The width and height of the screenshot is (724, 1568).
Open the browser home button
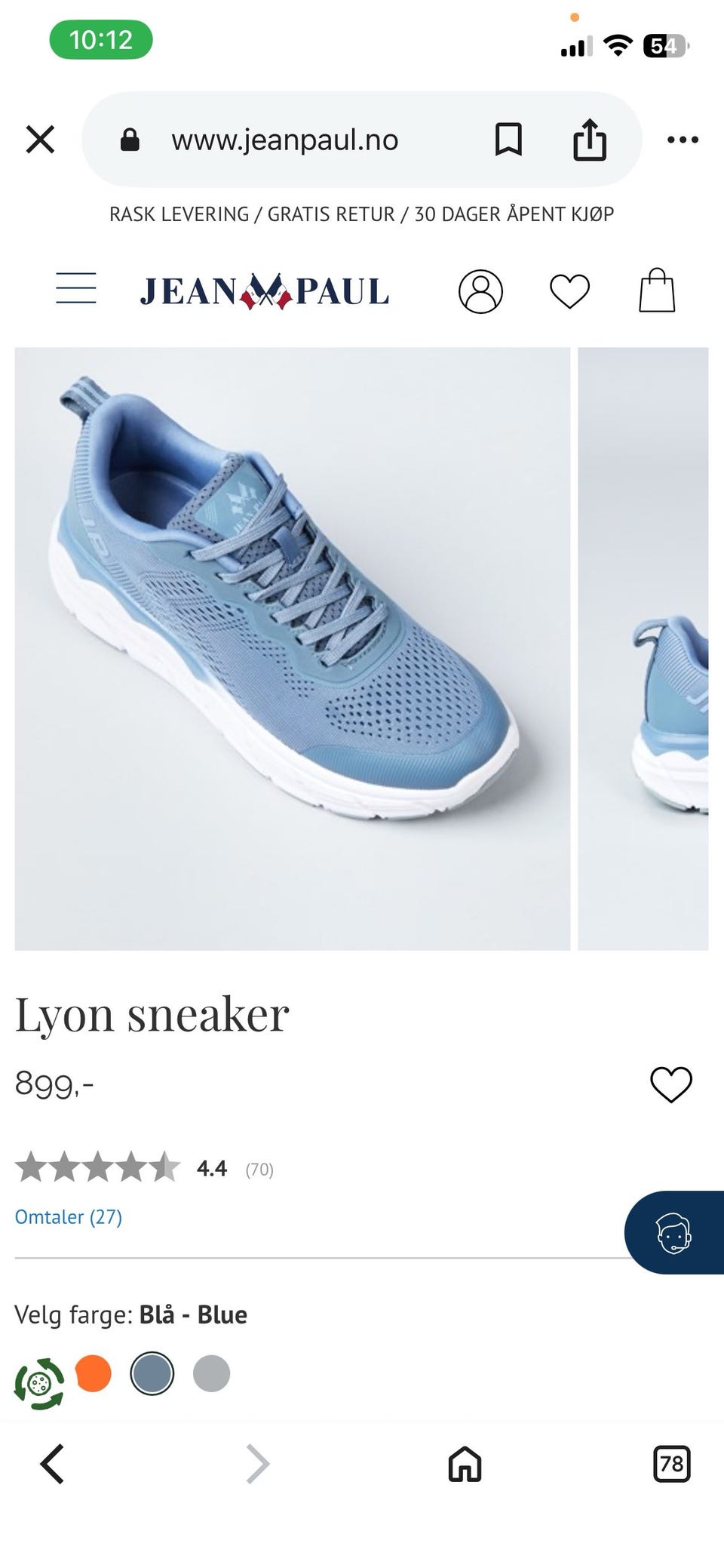(x=465, y=1464)
